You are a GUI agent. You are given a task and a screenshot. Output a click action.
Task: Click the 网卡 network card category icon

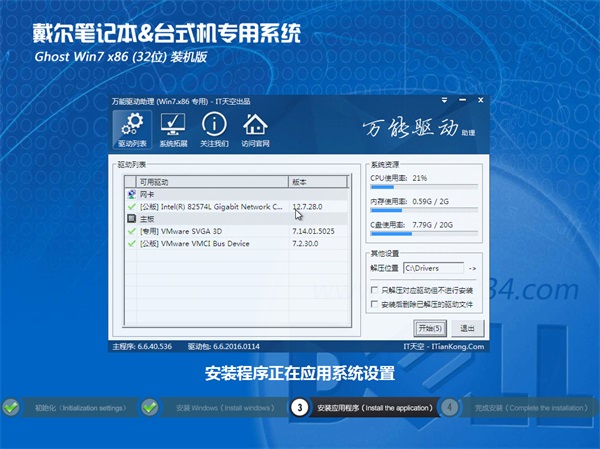point(131,194)
